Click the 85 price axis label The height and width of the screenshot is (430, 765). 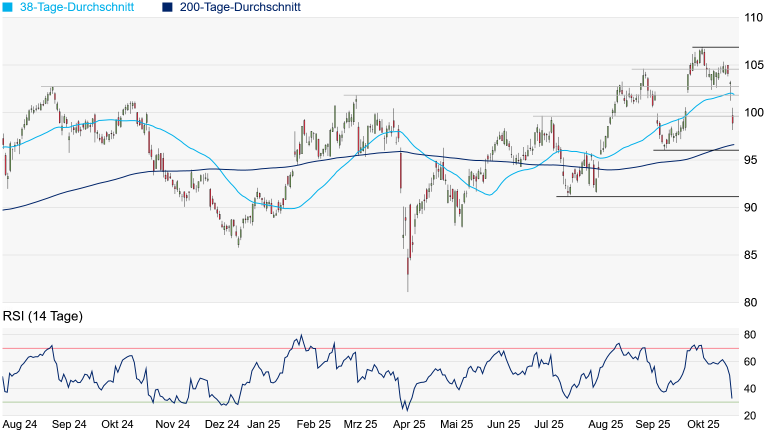(x=752, y=255)
